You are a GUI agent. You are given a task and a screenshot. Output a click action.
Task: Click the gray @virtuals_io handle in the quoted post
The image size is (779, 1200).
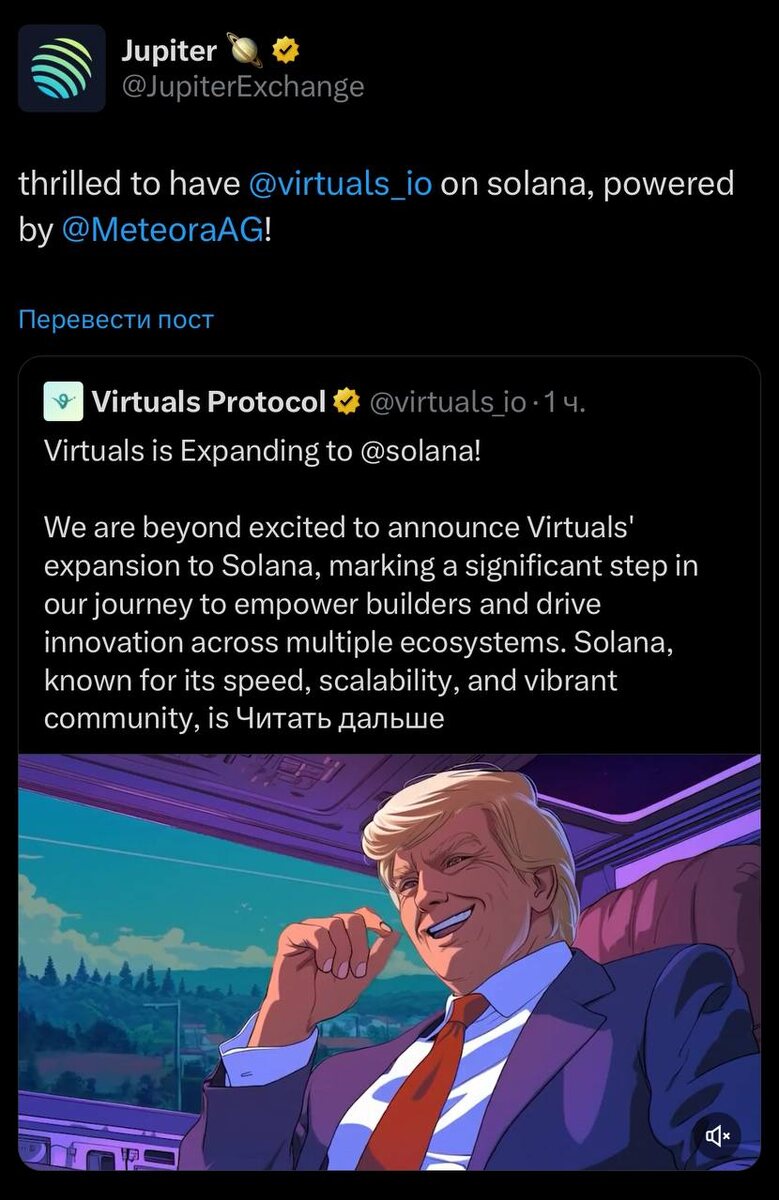[x=447, y=402]
